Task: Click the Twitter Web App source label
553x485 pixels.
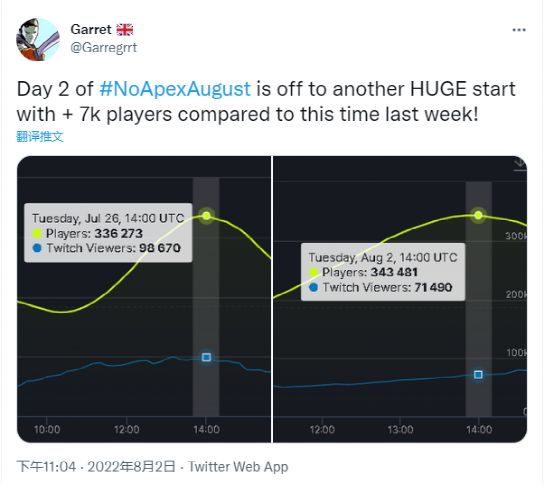Action: click(238, 466)
